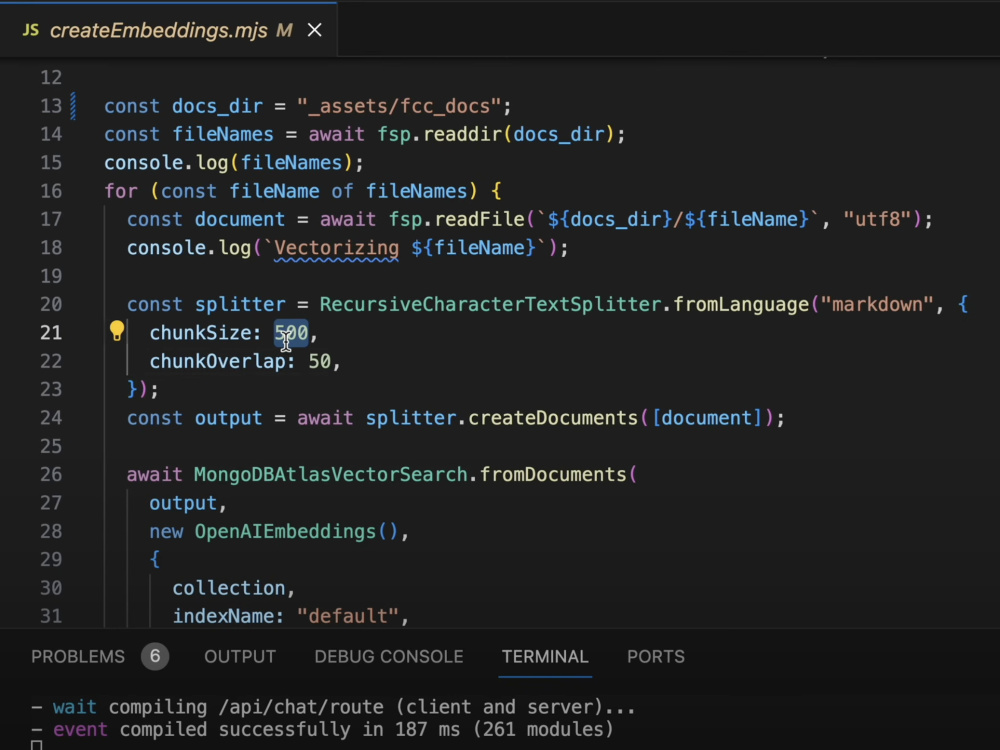
Task: Click the lightbulb quick-fix icon on line 21
Action: 117,330
